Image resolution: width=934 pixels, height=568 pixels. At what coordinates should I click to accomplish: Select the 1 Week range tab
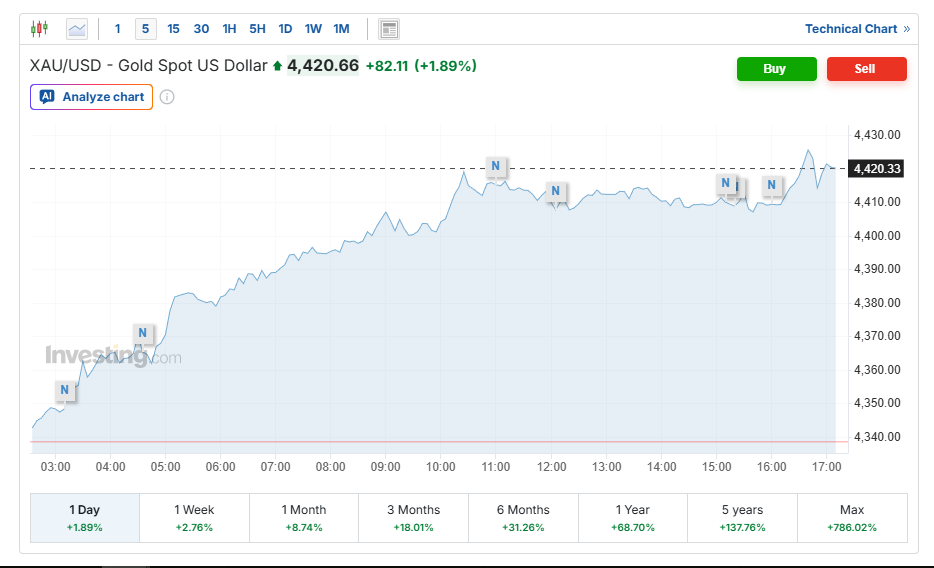[194, 517]
